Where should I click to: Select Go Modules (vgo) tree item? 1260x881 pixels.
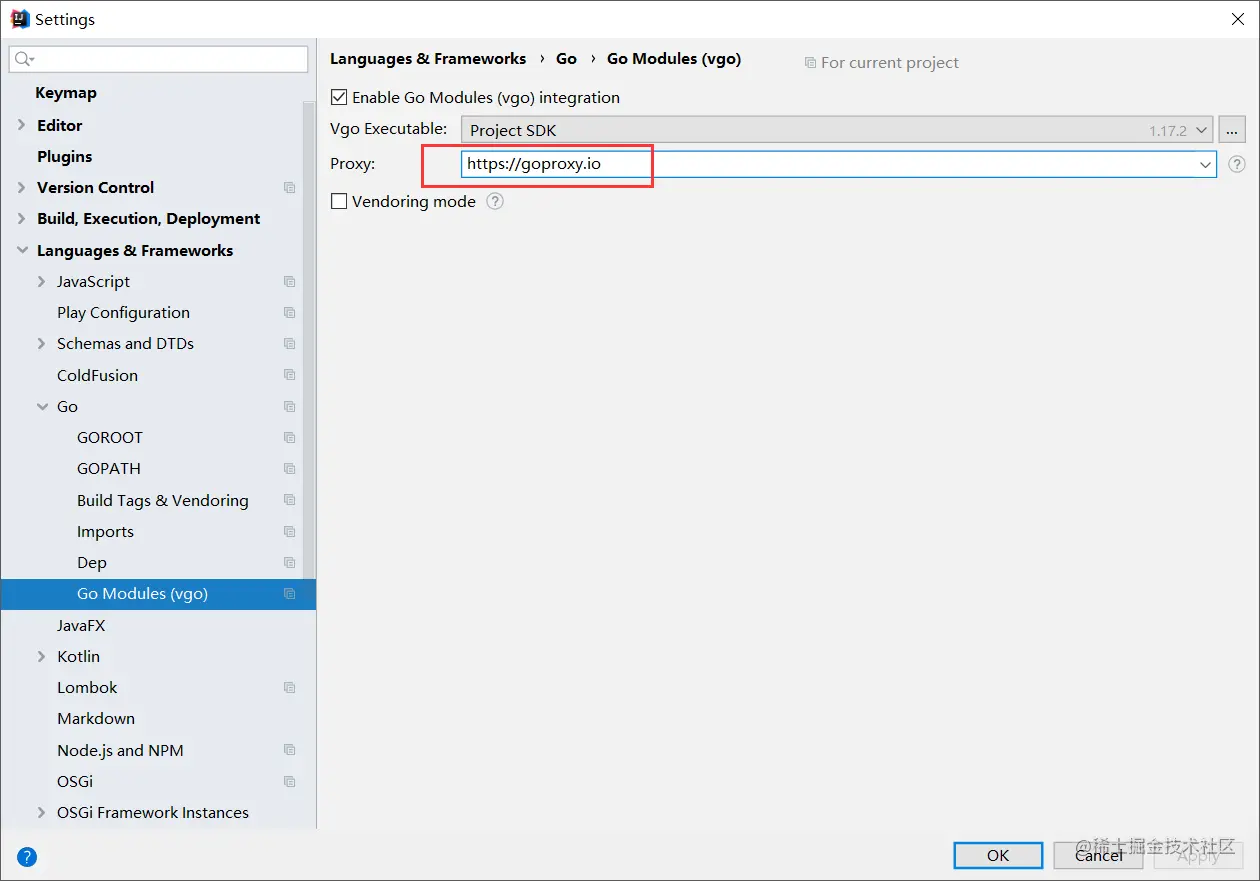point(158,594)
